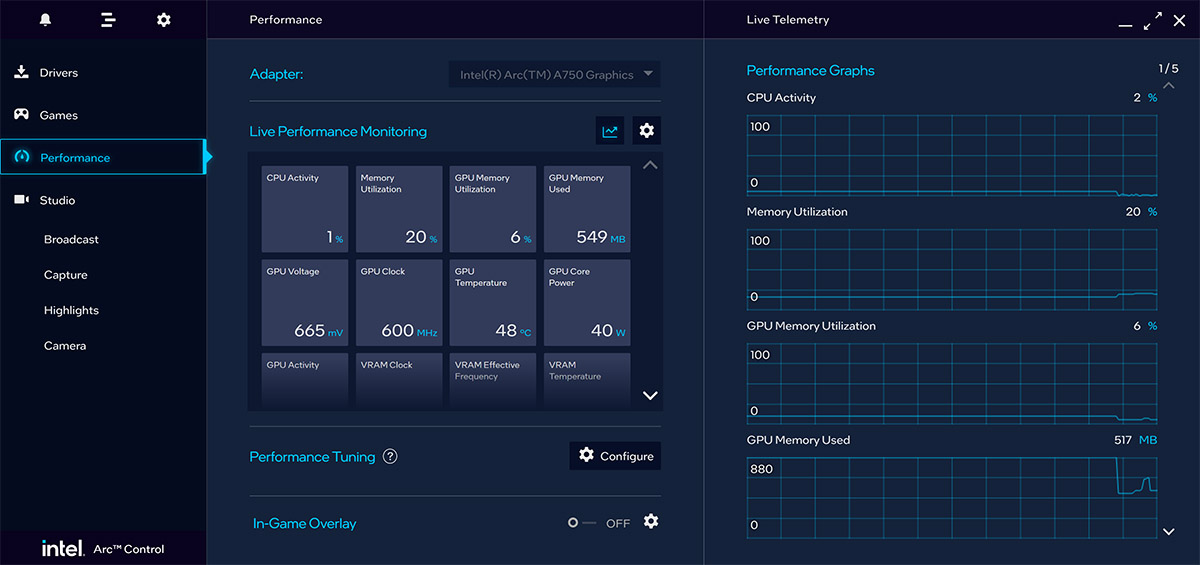
Task: Click the Performance Tuning help icon
Action: (x=390, y=457)
